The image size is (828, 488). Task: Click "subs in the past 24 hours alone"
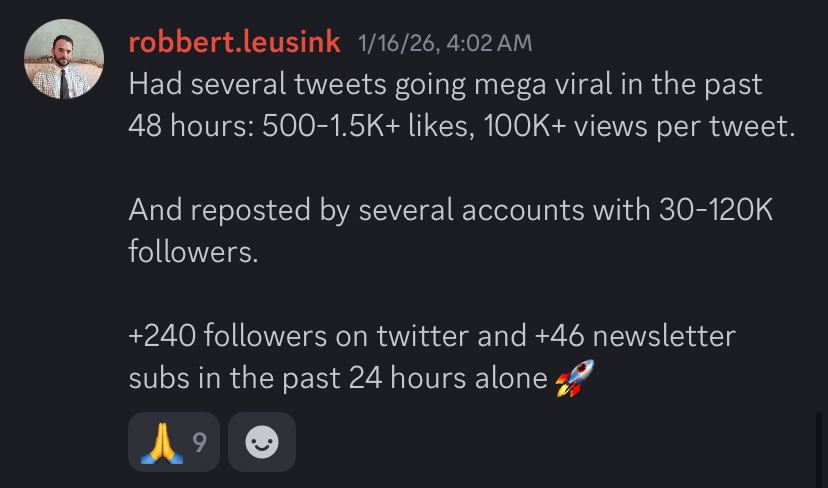coord(337,379)
